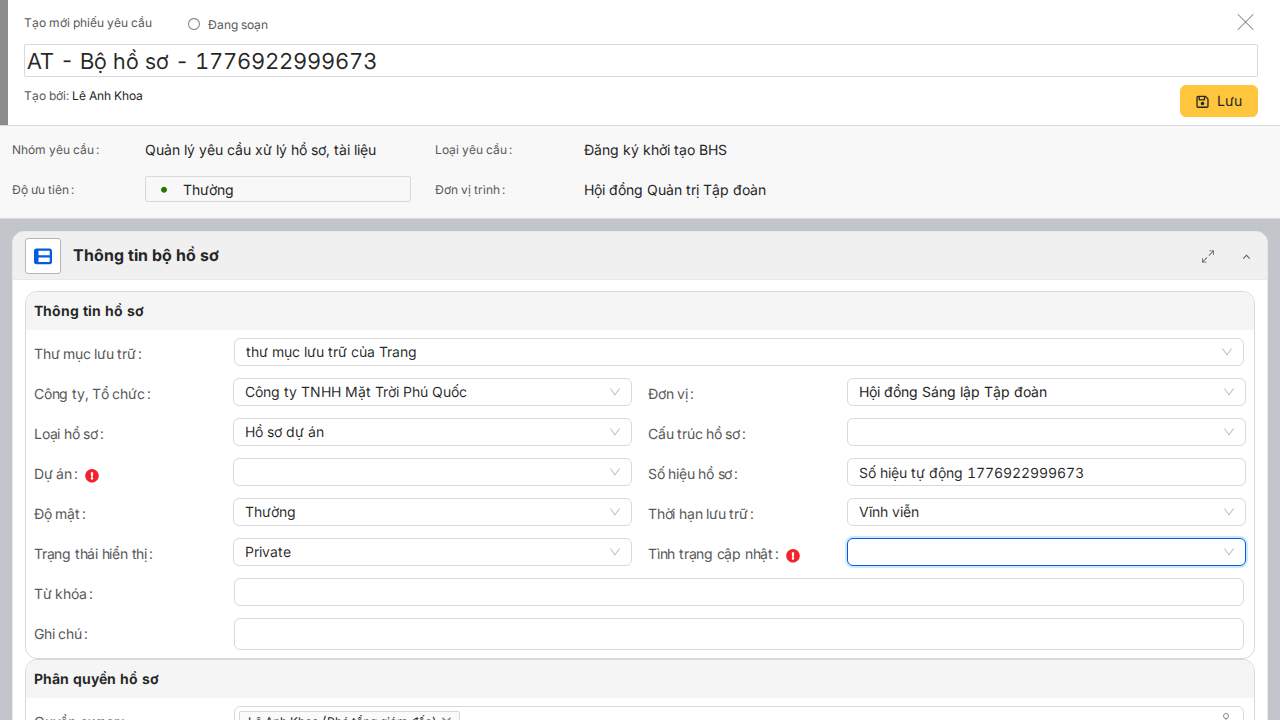This screenshot has height=720, width=1280.
Task: Collapse the Thông tin bộ hồ sơ section
Action: (x=1246, y=257)
